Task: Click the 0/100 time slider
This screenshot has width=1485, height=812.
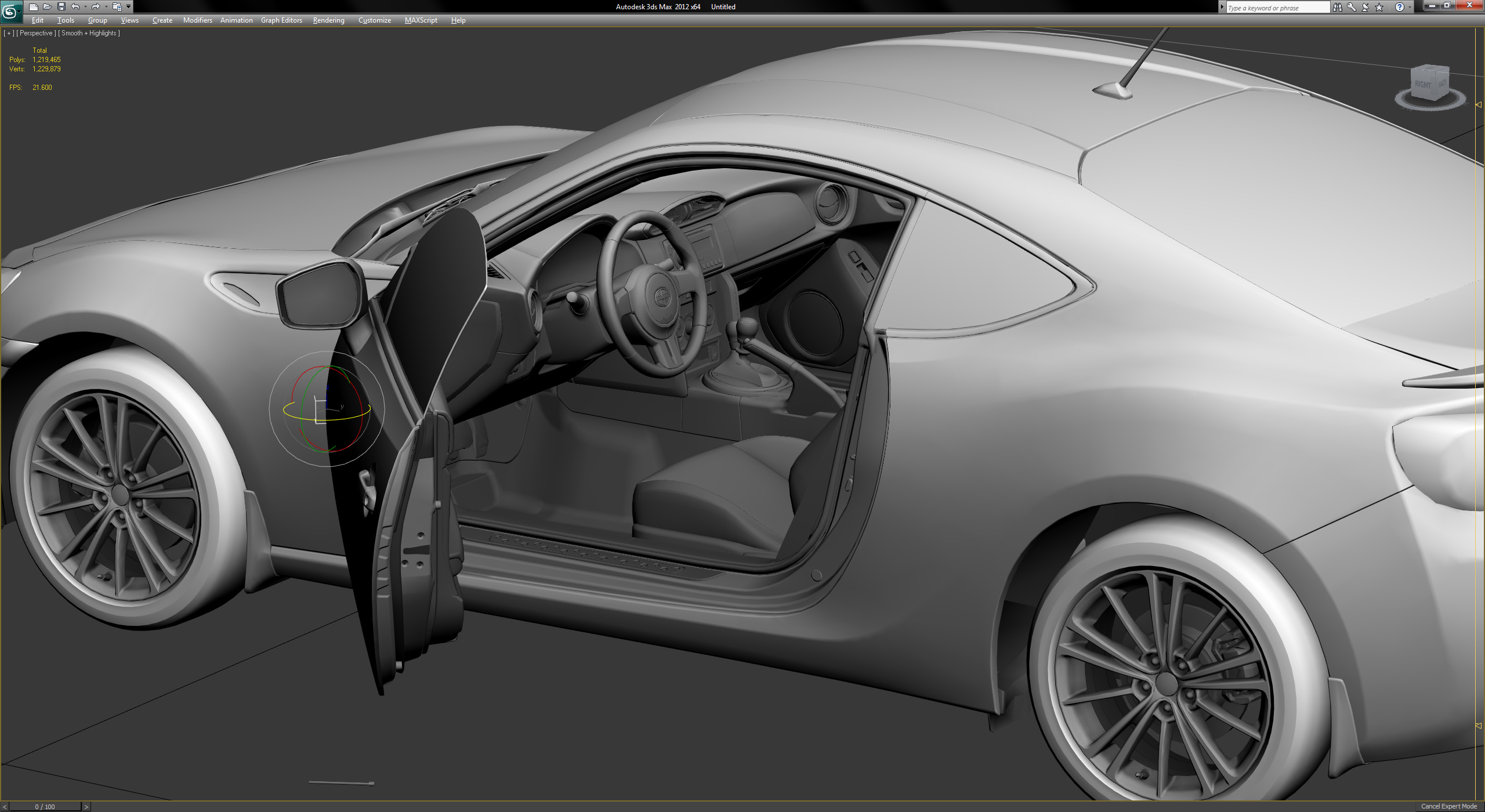Action: coord(45,806)
